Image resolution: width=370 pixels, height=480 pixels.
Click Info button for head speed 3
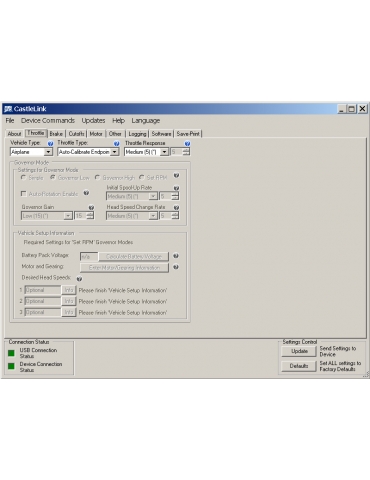tap(69, 312)
